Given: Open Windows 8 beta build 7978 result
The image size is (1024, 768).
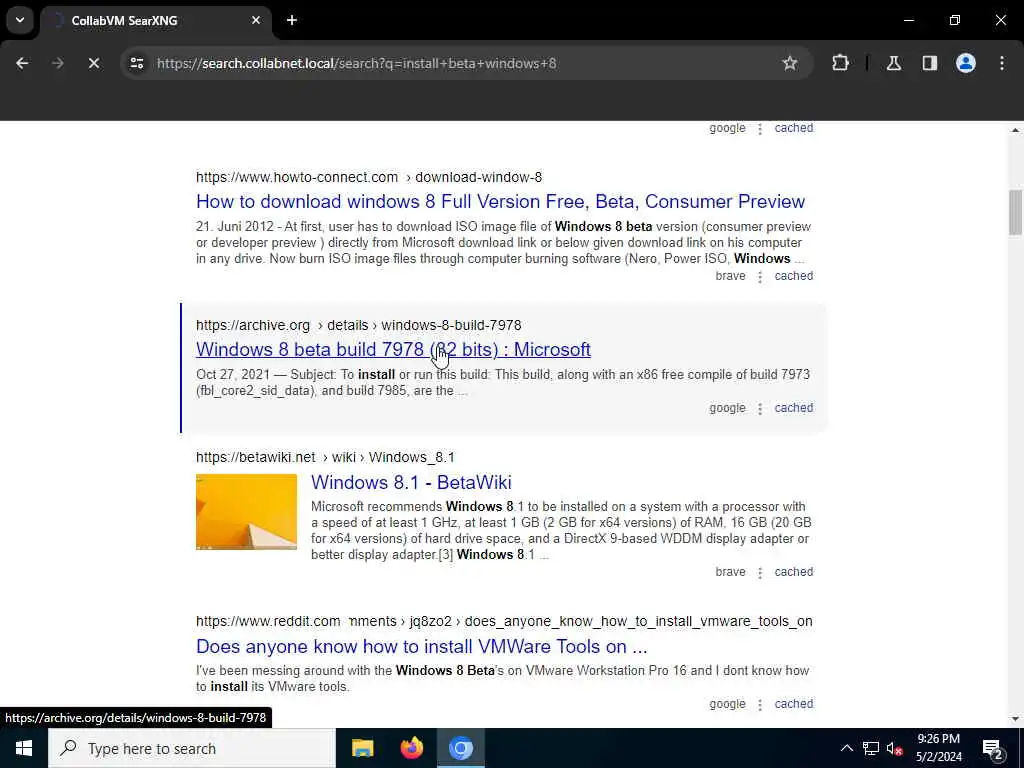Looking at the screenshot, I should tap(393, 349).
